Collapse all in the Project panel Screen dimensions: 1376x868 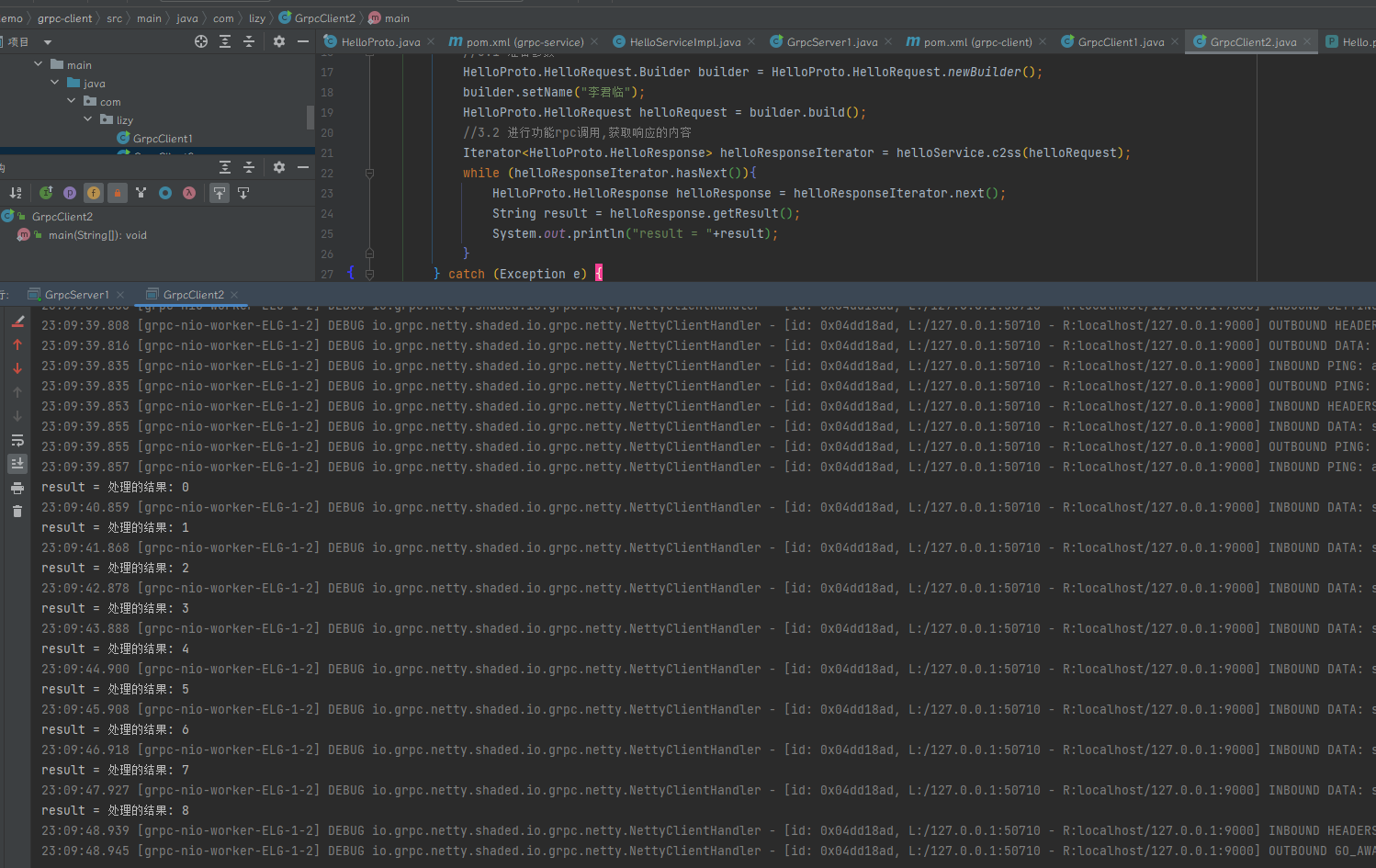pos(249,41)
